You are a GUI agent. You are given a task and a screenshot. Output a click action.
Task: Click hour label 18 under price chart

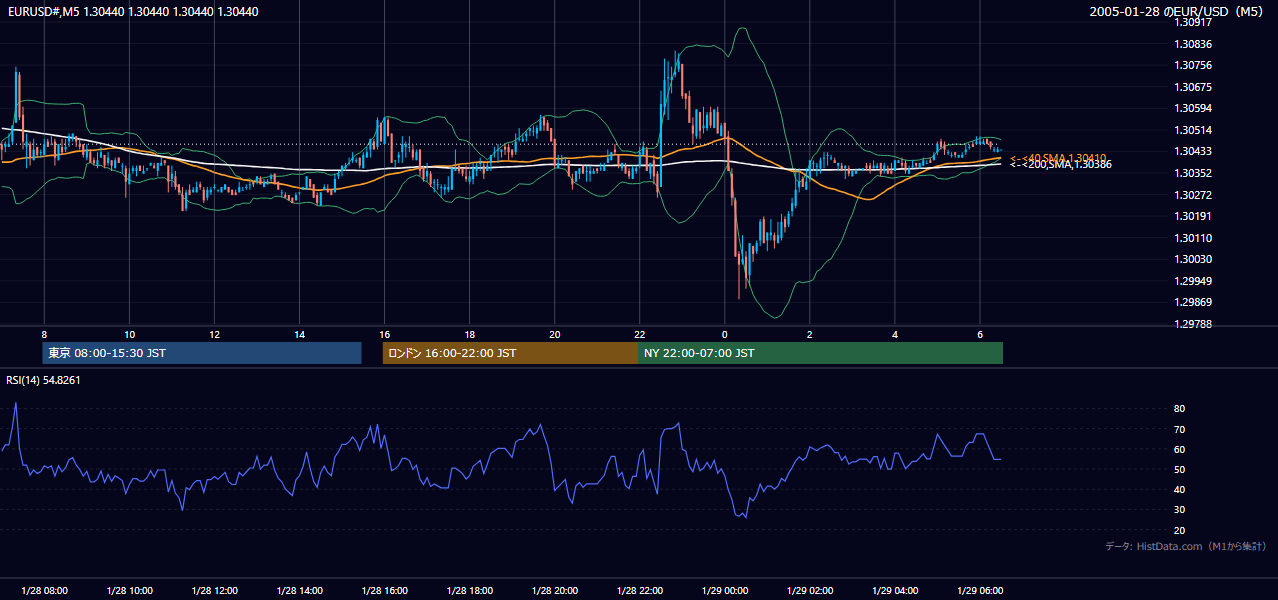coord(469,334)
